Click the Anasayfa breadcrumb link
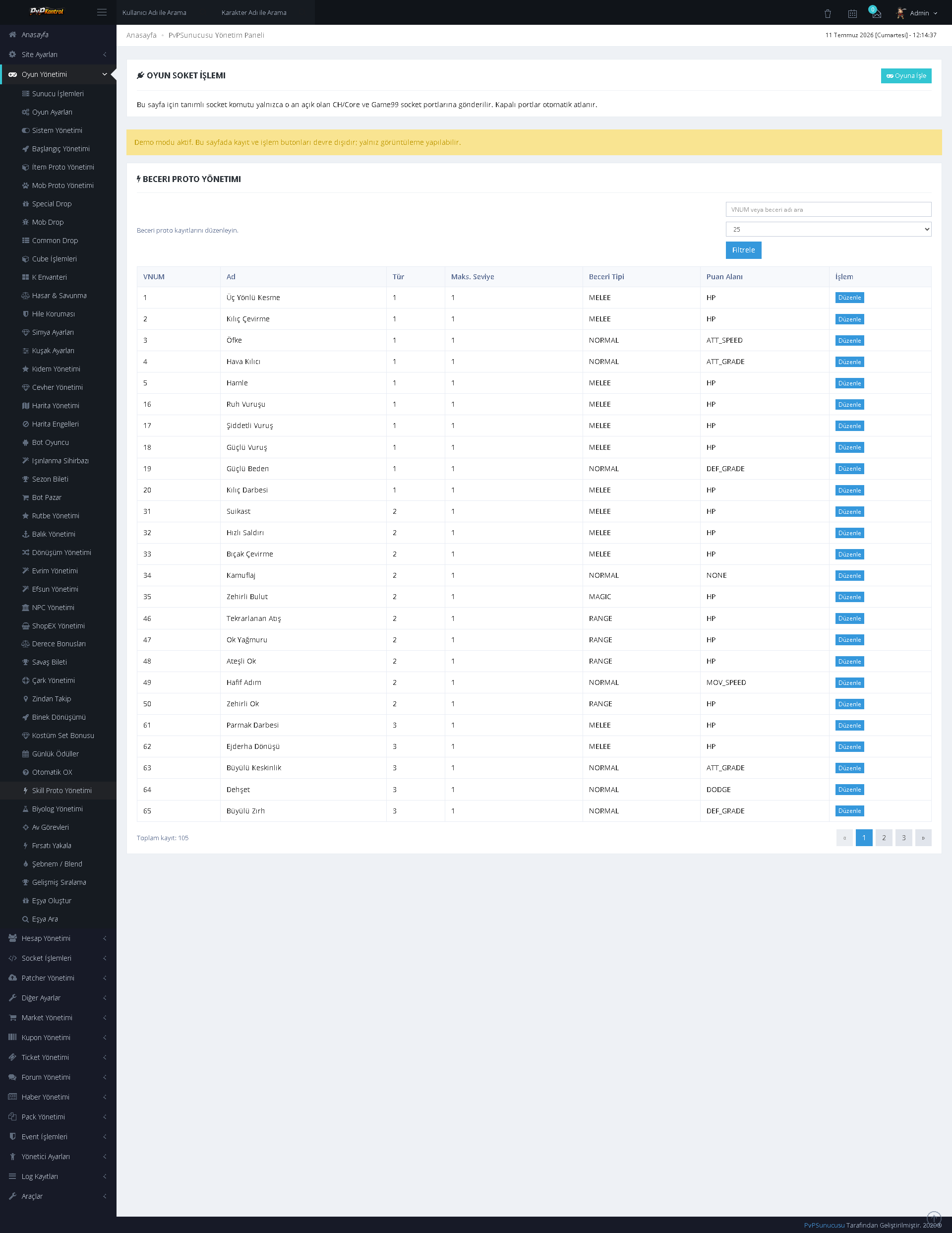 coord(142,35)
